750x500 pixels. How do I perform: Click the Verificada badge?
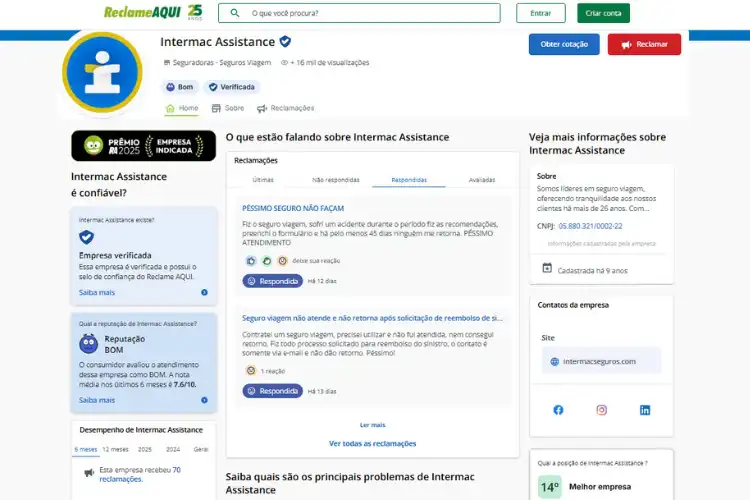232,87
